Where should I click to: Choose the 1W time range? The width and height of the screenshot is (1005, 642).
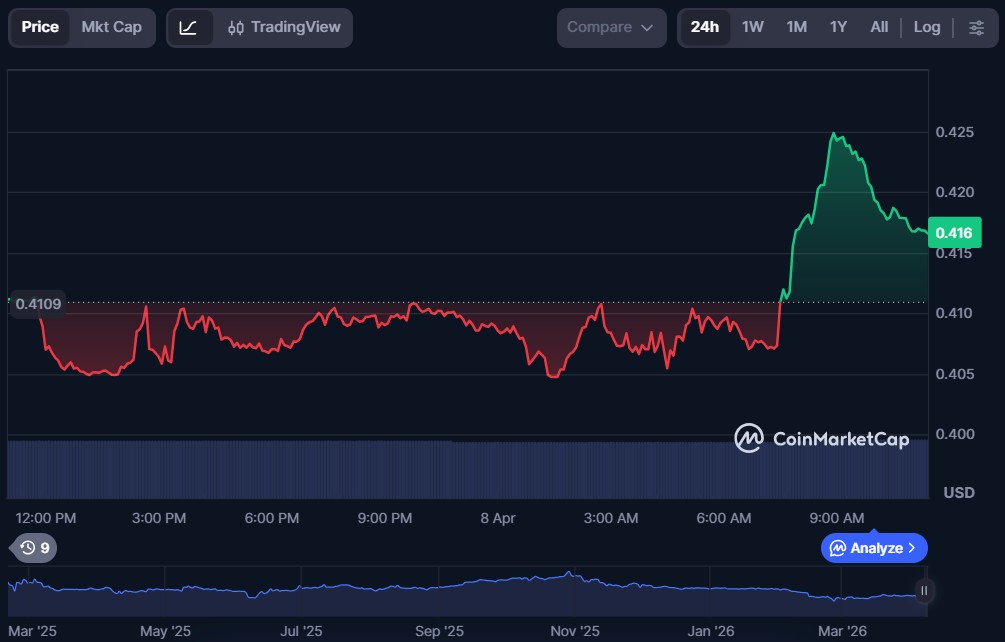[752, 27]
